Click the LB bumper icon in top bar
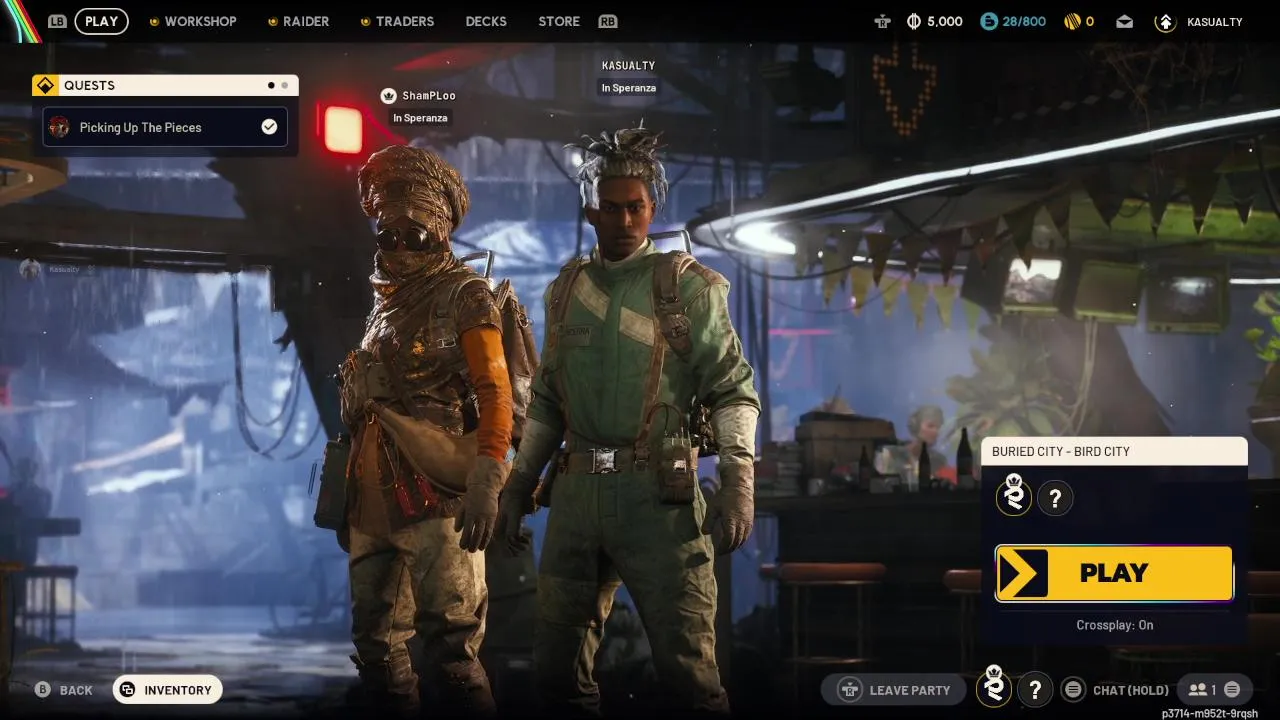This screenshot has width=1280, height=720. tap(57, 21)
